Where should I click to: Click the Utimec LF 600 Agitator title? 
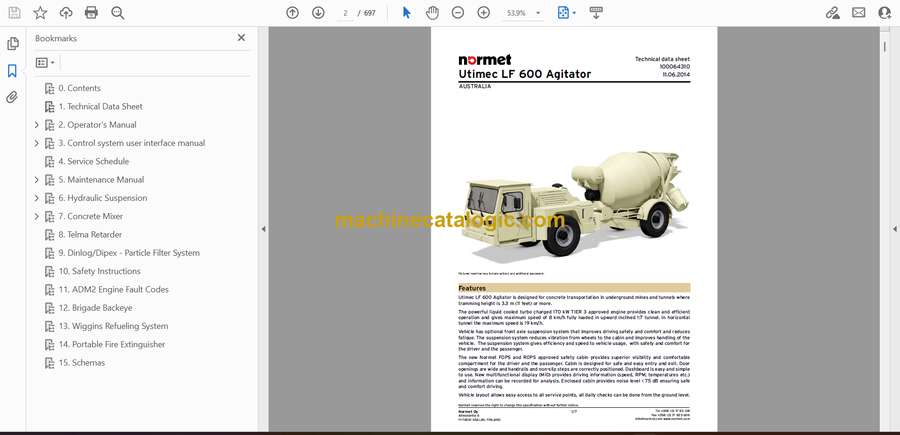point(525,74)
